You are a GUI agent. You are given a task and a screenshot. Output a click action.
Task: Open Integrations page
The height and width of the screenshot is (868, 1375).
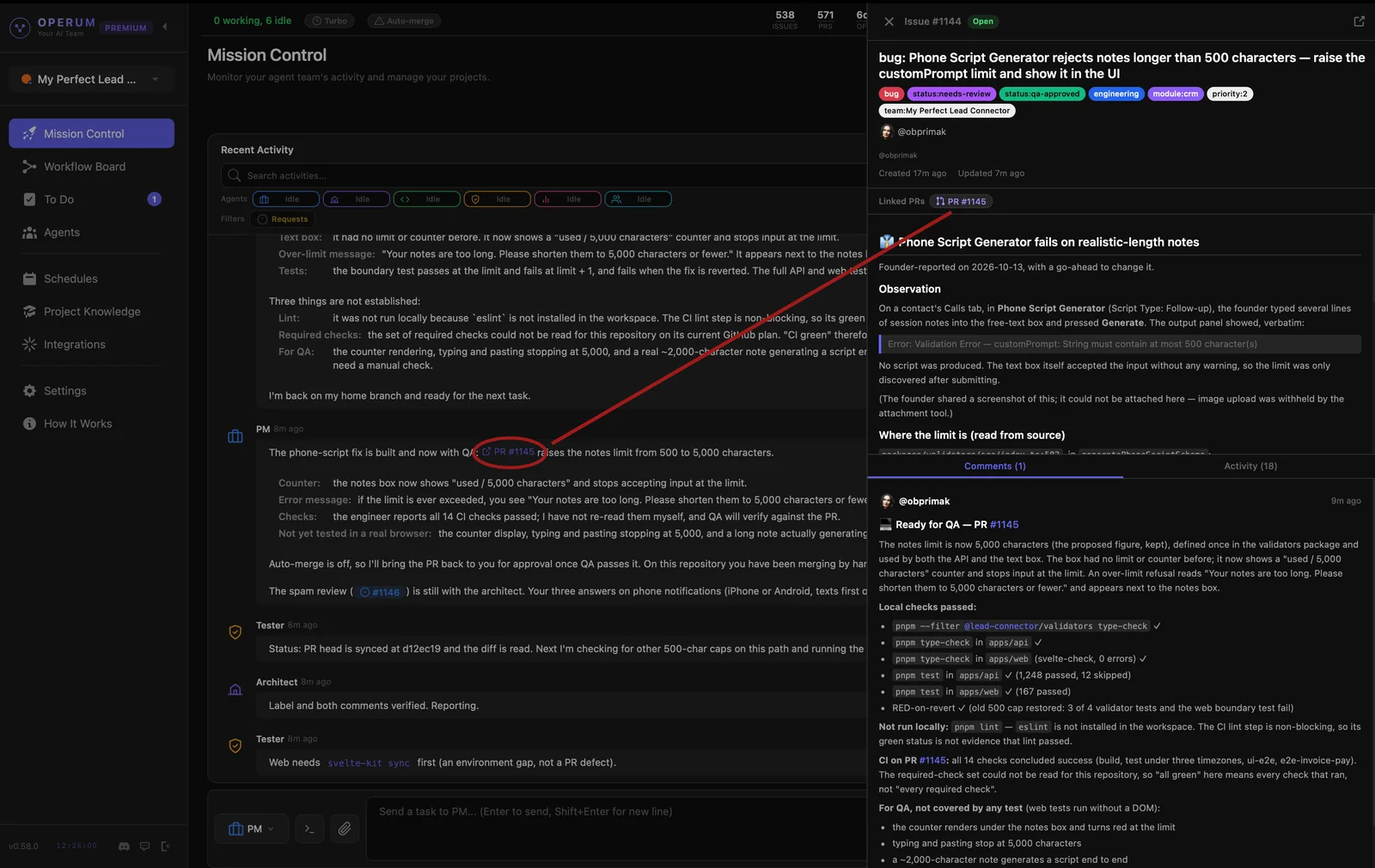[91, 345]
